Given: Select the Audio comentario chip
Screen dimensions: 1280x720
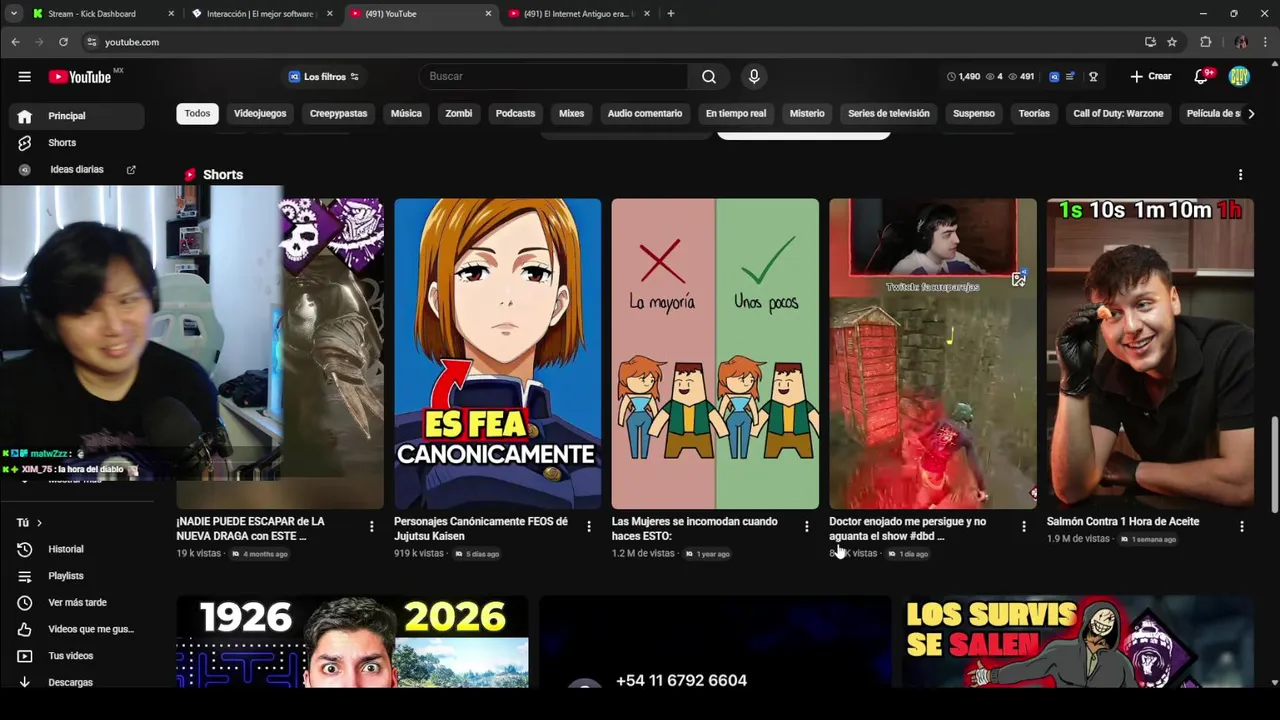Looking at the screenshot, I should pos(645,114).
